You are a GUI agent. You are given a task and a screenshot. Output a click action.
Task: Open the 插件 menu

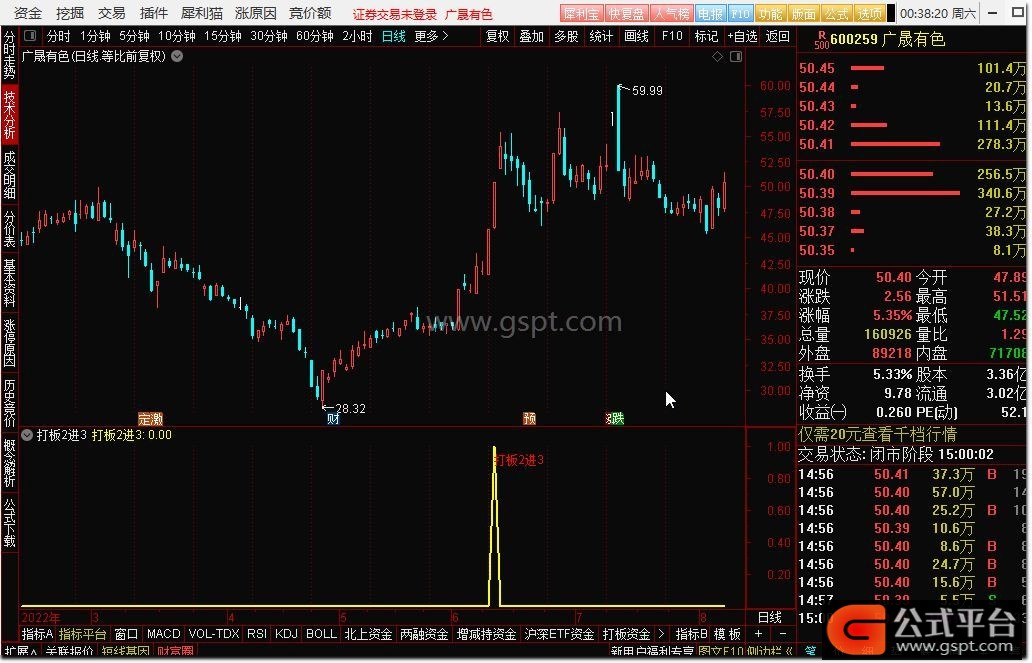[x=154, y=13]
